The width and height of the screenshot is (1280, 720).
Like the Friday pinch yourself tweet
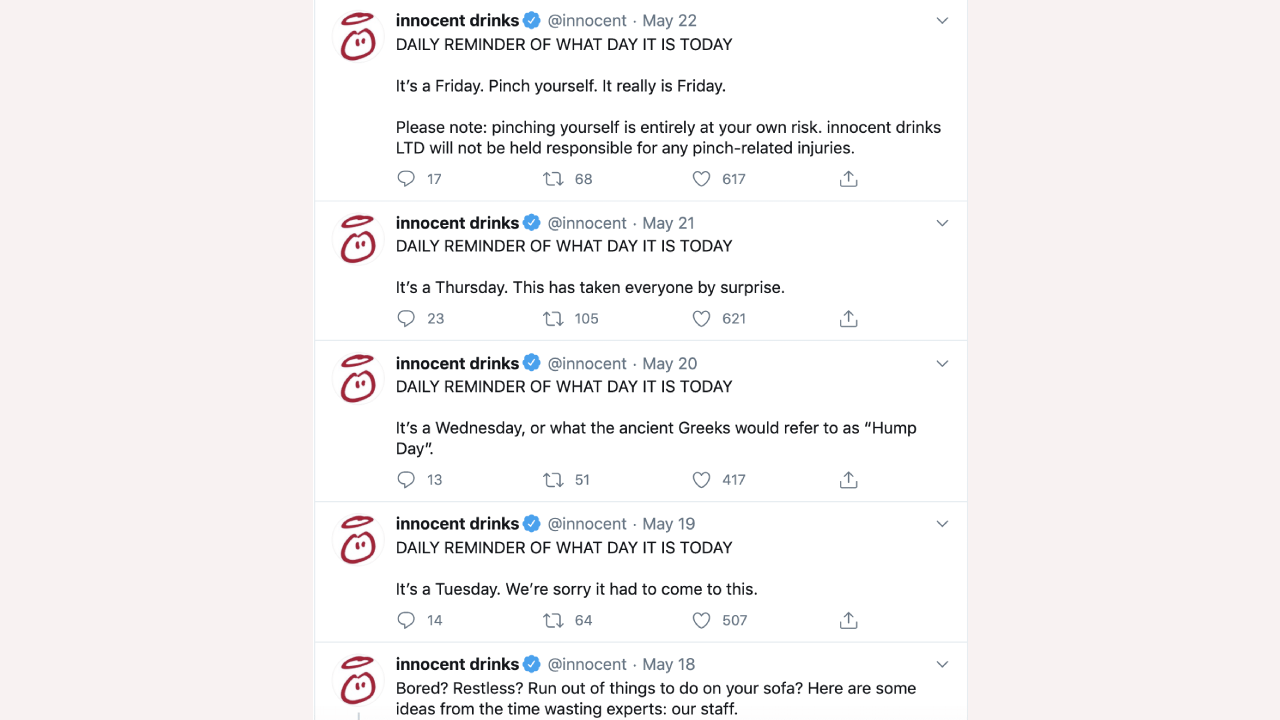point(702,179)
